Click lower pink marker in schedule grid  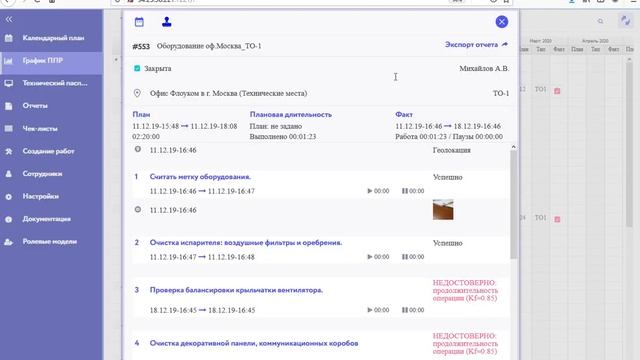tap(557, 219)
